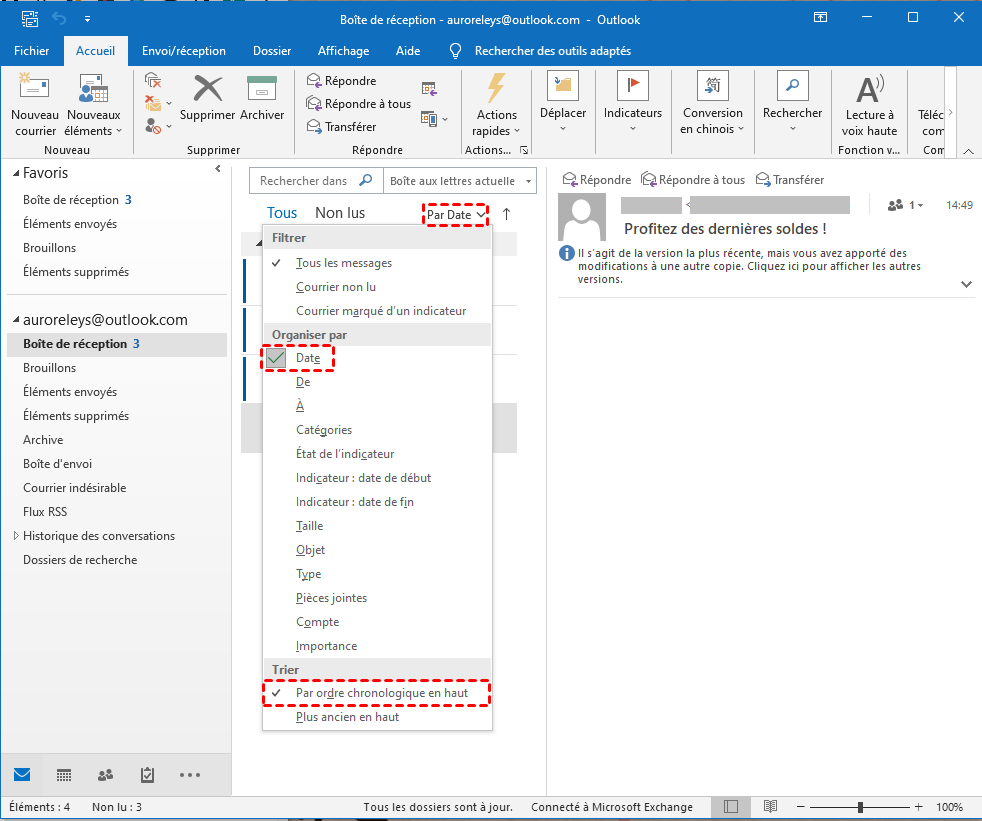Select Plus ancien en haut sorting

[x=347, y=717]
